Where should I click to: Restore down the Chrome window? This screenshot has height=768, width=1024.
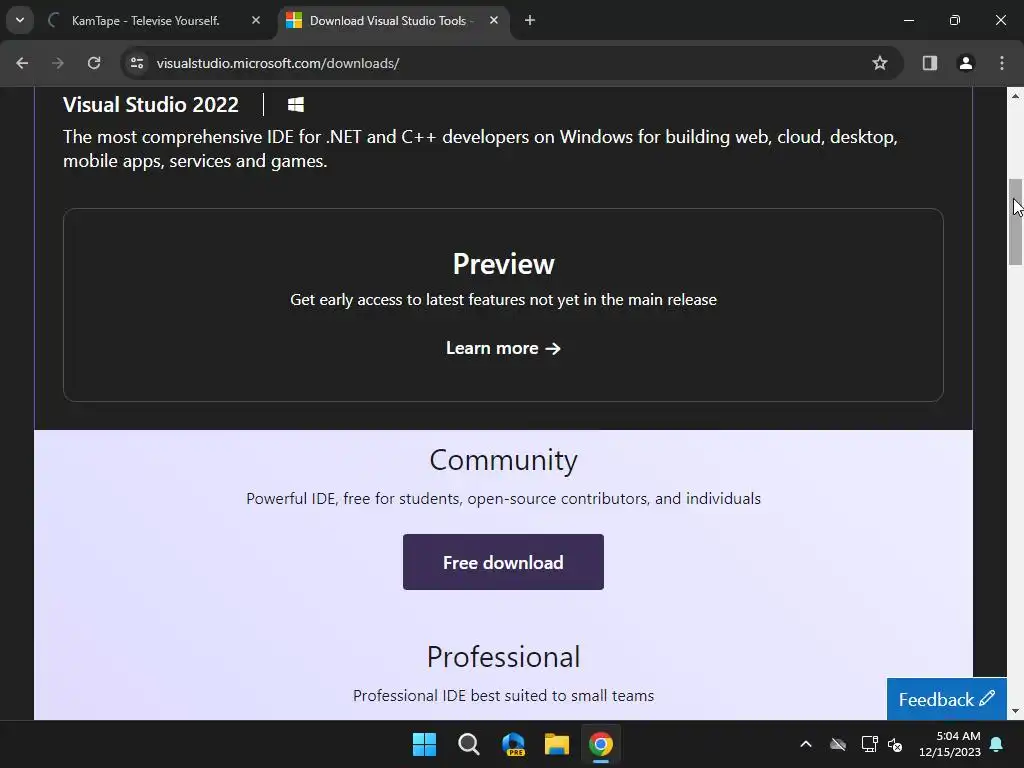tap(955, 20)
